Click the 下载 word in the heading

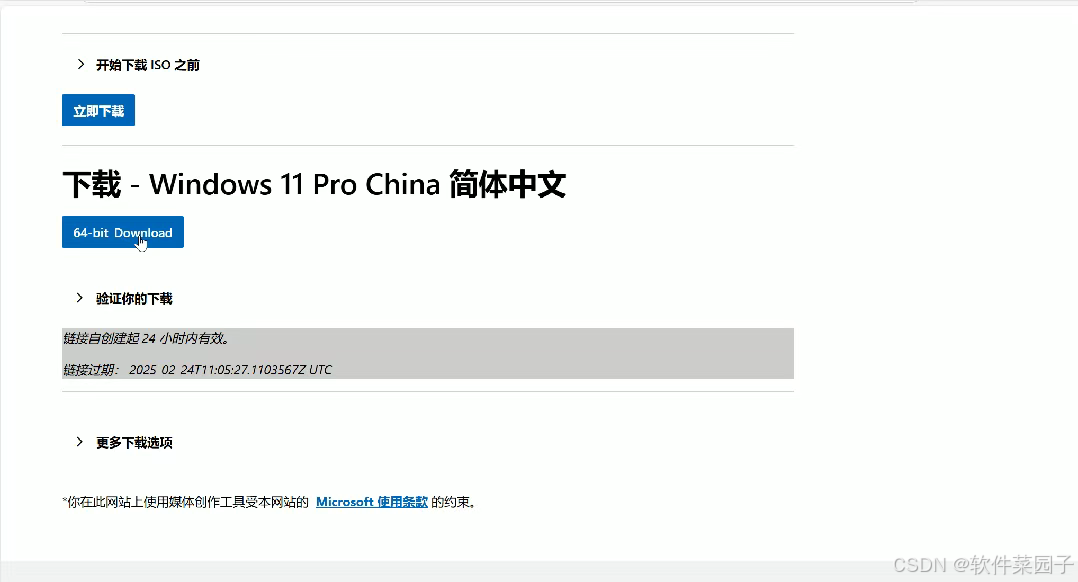pyautogui.click(x=92, y=184)
